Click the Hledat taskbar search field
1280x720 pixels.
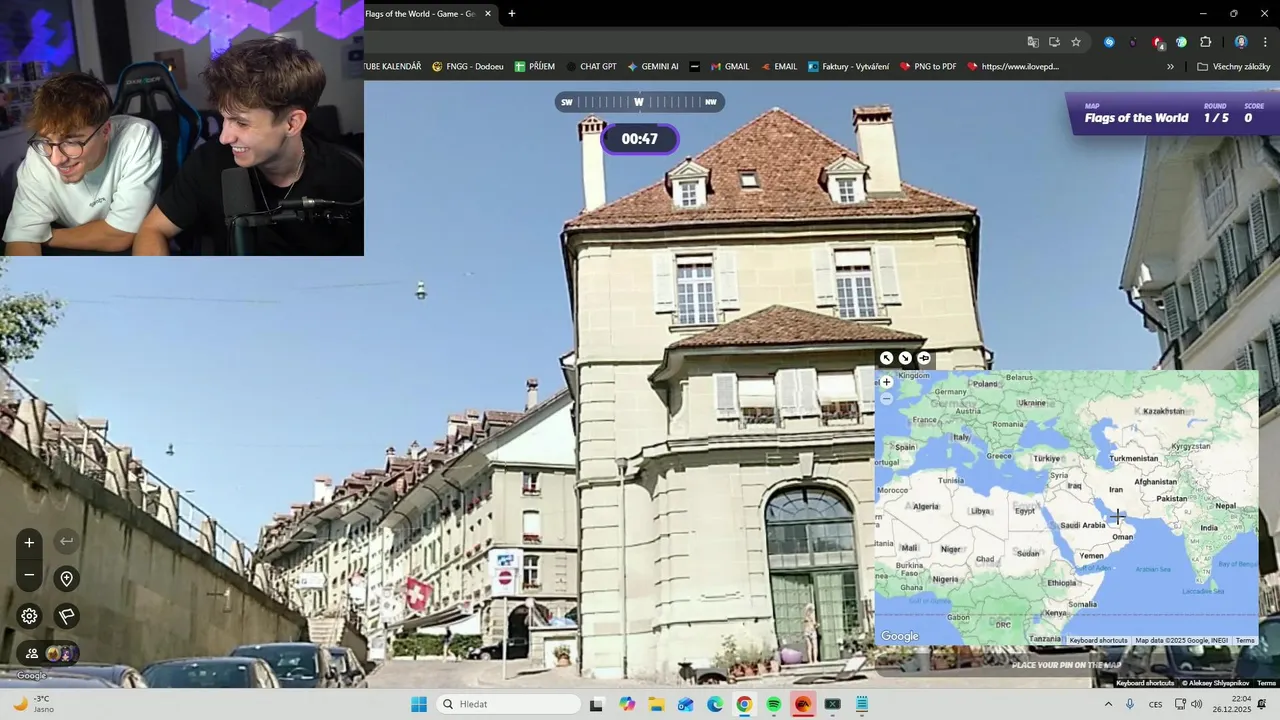[510, 704]
